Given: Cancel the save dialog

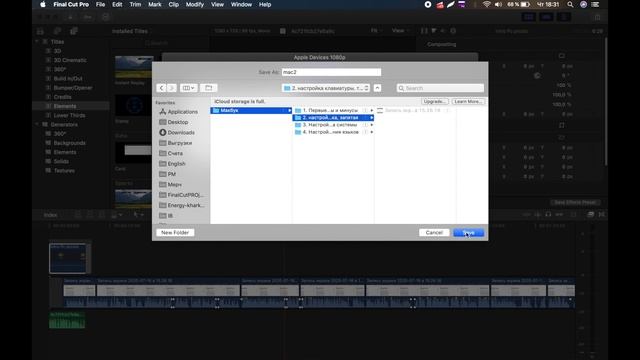Looking at the screenshot, I should tap(434, 232).
